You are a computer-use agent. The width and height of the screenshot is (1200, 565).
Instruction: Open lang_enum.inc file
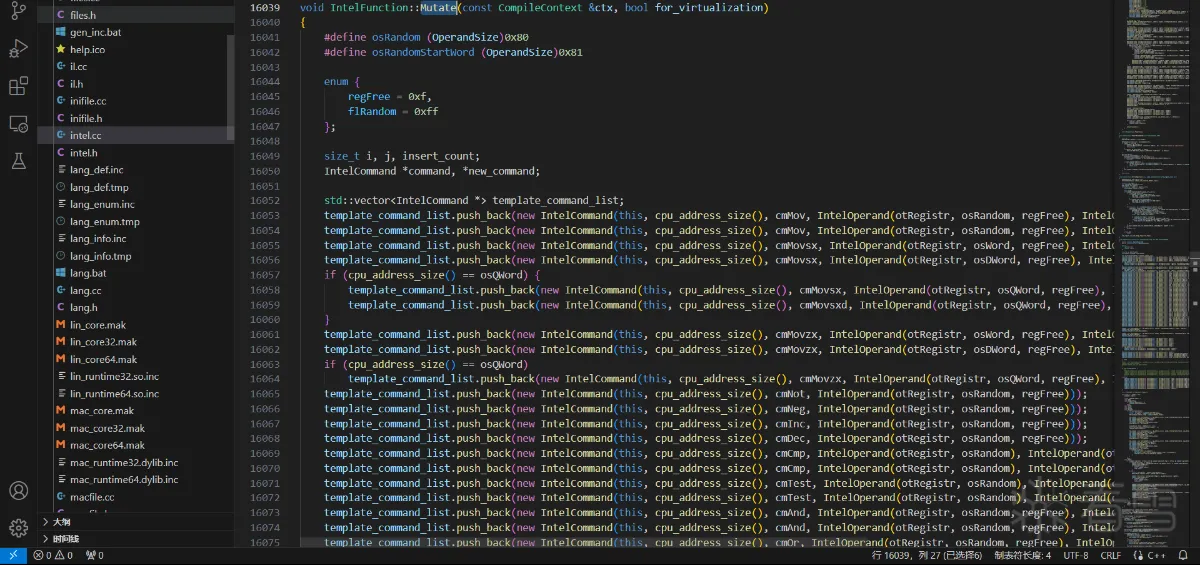tap(136, 204)
